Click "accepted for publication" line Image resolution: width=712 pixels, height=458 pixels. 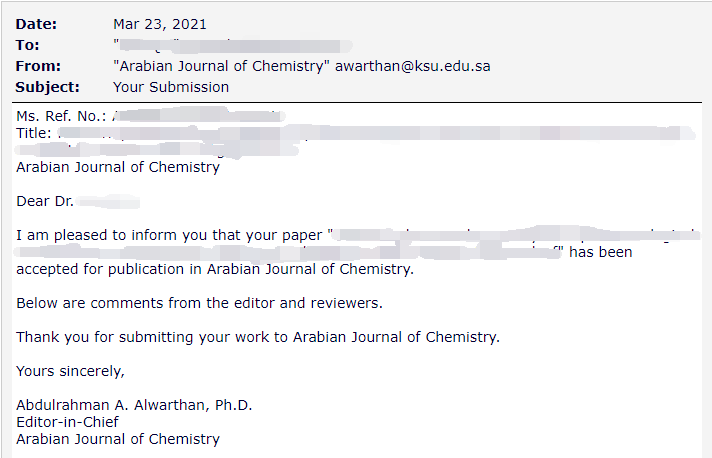(215, 269)
